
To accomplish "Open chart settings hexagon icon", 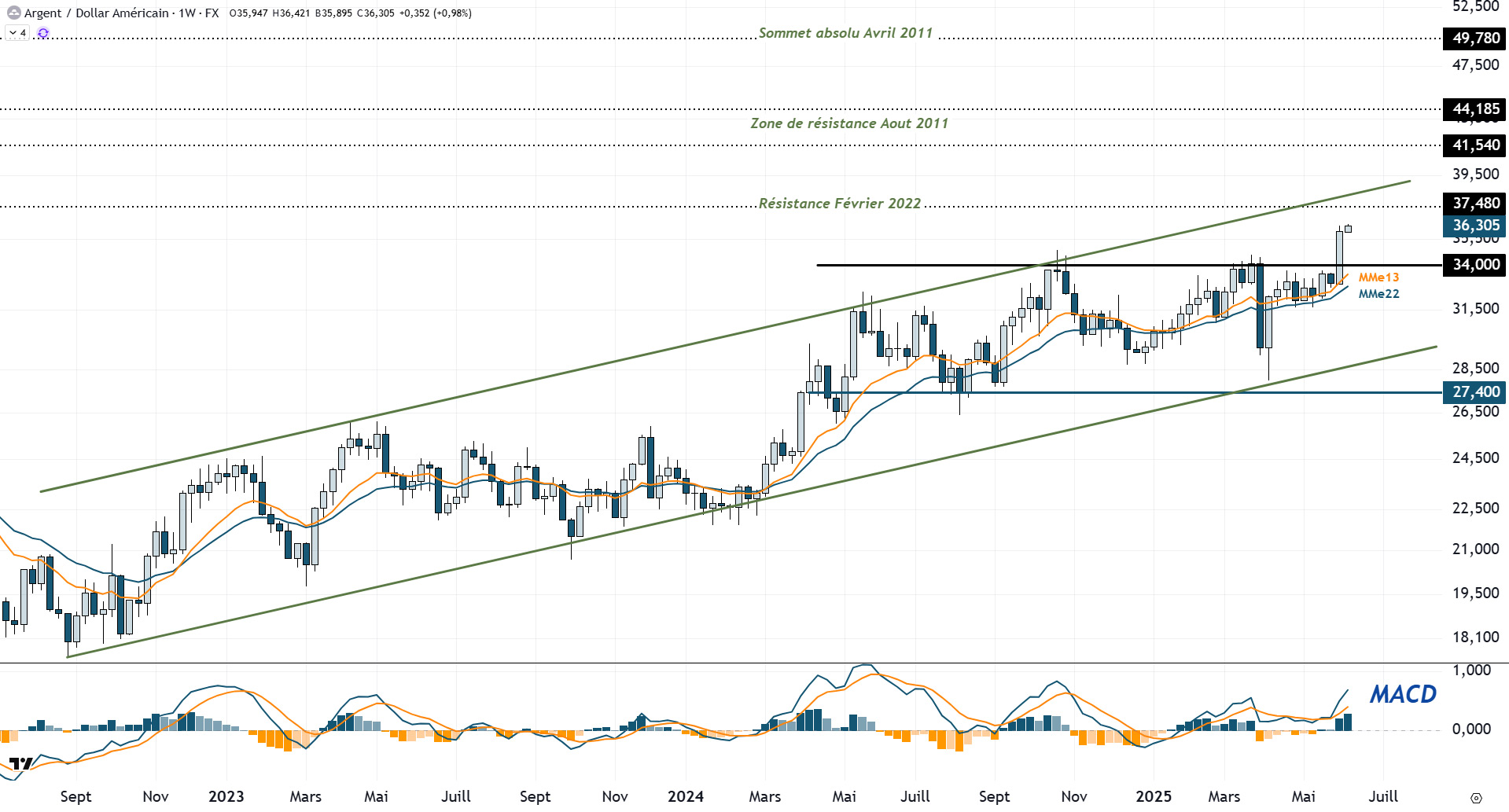I will pyautogui.click(x=1476, y=798).
